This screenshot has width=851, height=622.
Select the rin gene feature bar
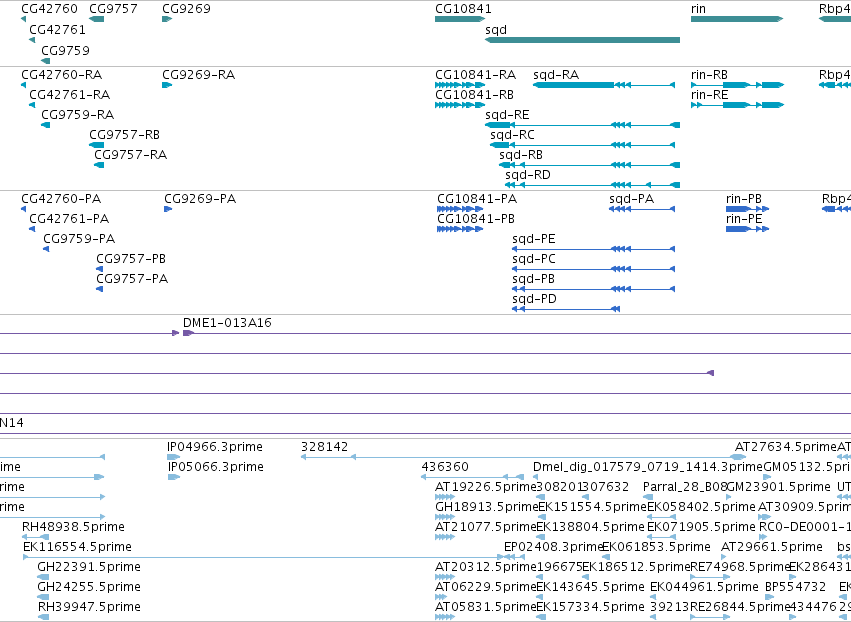point(737,19)
